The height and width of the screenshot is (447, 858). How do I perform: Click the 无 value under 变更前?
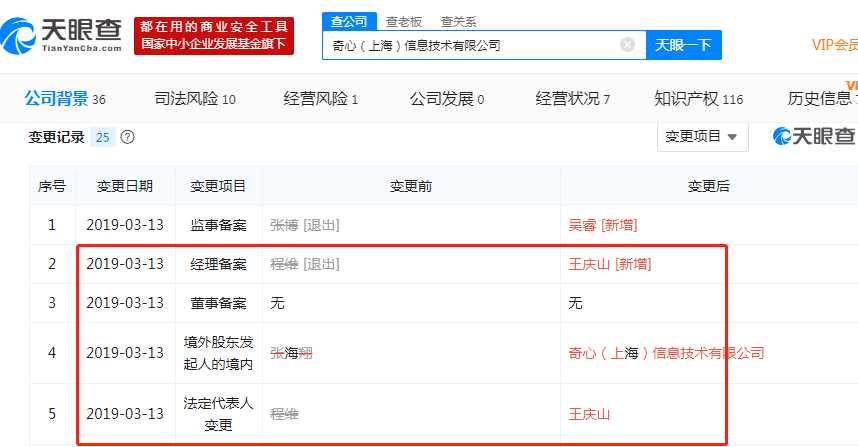(277, 303)
